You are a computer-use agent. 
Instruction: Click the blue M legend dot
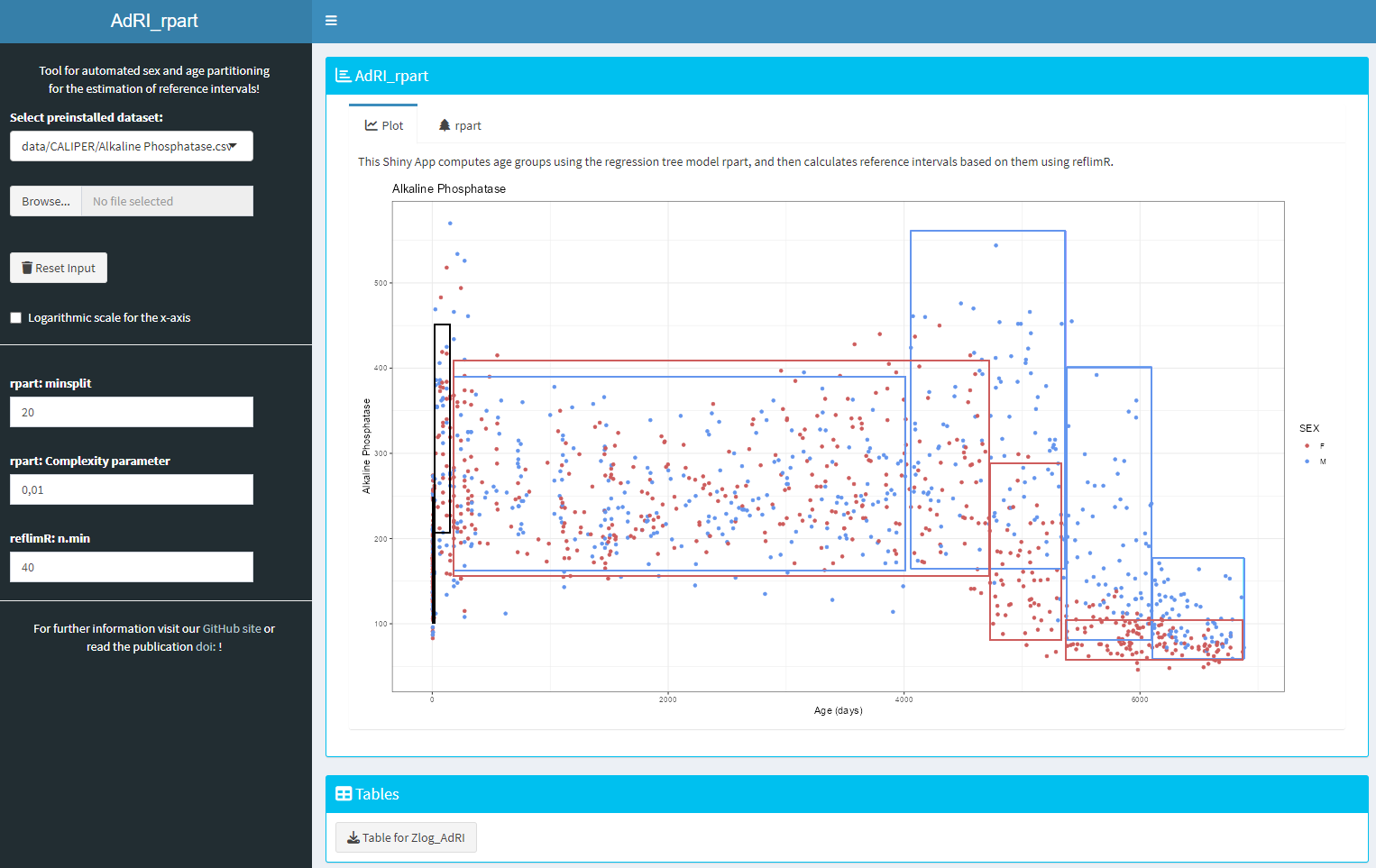1307,461
